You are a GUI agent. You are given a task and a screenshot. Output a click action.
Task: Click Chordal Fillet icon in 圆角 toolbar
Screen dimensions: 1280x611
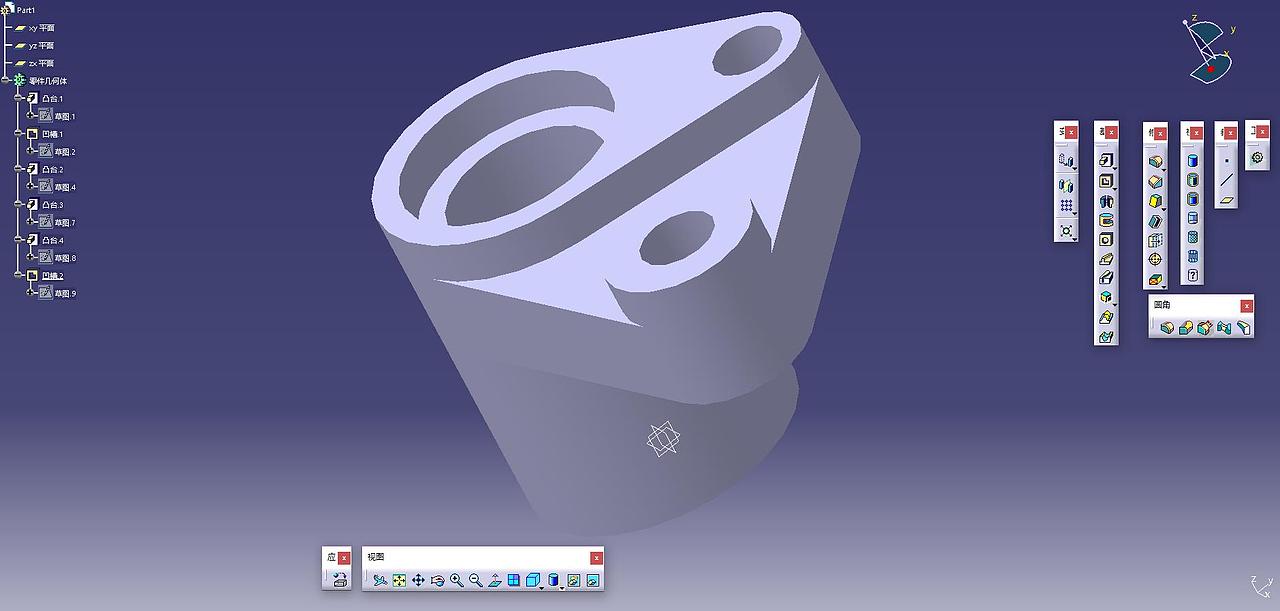tap(1204, 327)
